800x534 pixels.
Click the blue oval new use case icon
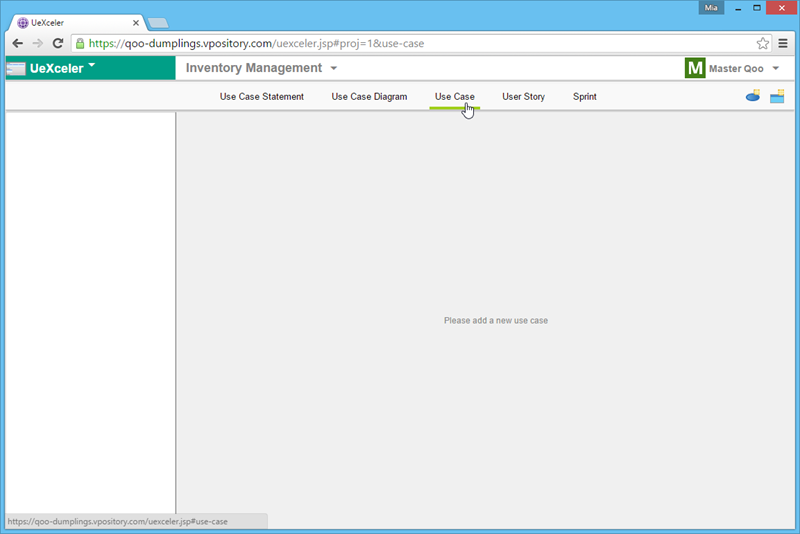click(x=753, y=95)
